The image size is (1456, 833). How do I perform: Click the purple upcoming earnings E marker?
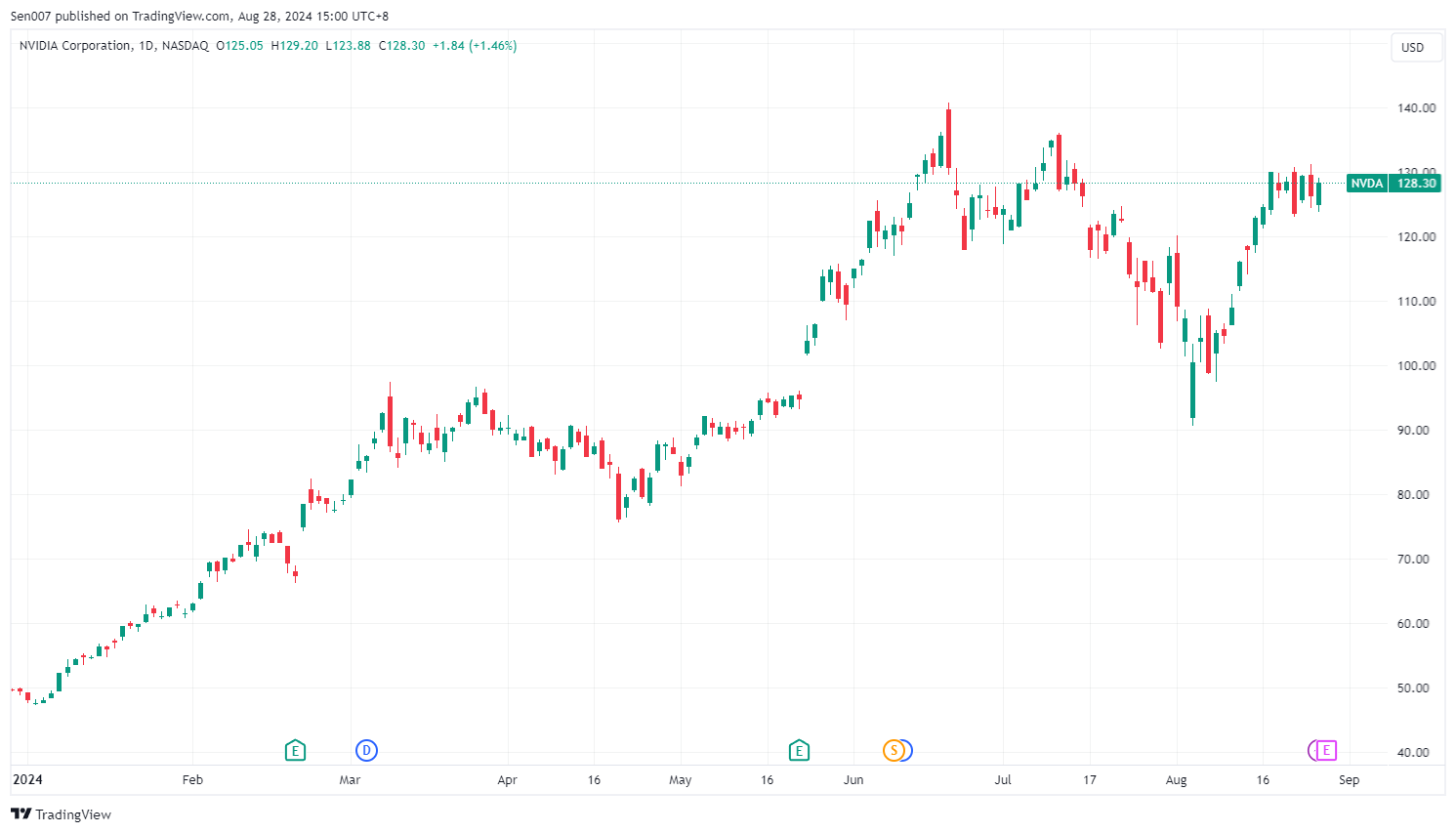1325,750
